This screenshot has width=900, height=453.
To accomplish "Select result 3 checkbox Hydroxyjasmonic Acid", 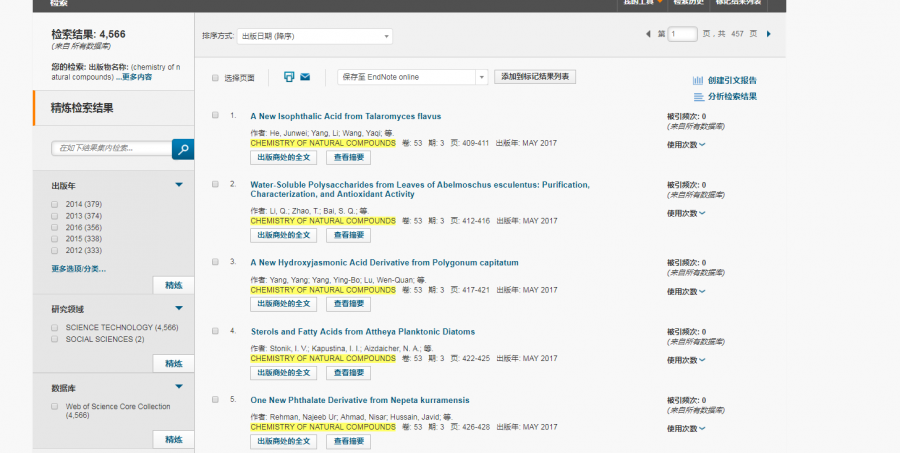I will 215,261.
